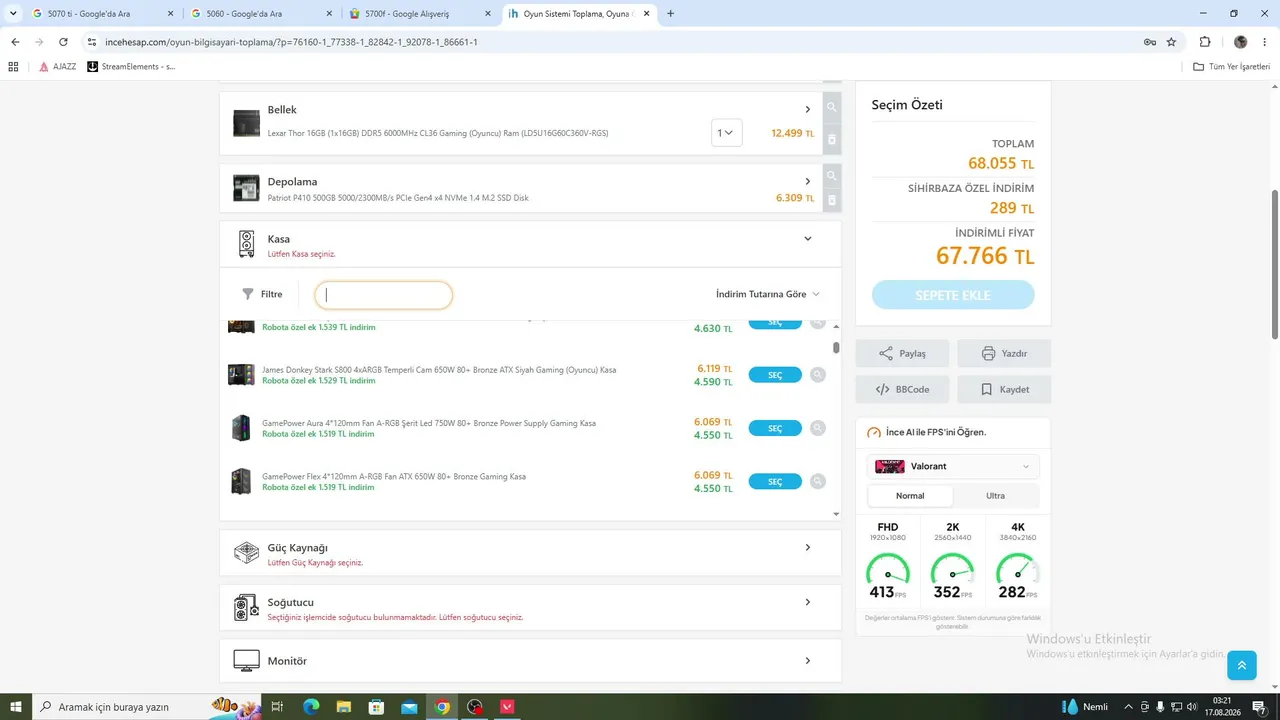Switch the FPS preset to Ultra
1280x720 pixels.
(x=995, y=496)
